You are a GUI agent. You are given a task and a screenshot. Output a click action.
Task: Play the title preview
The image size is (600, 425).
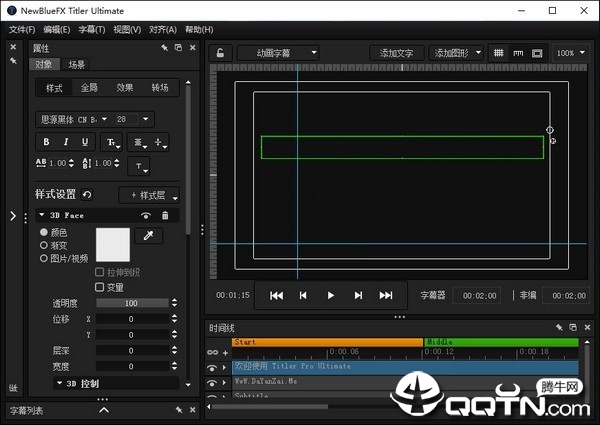point(331,295)
